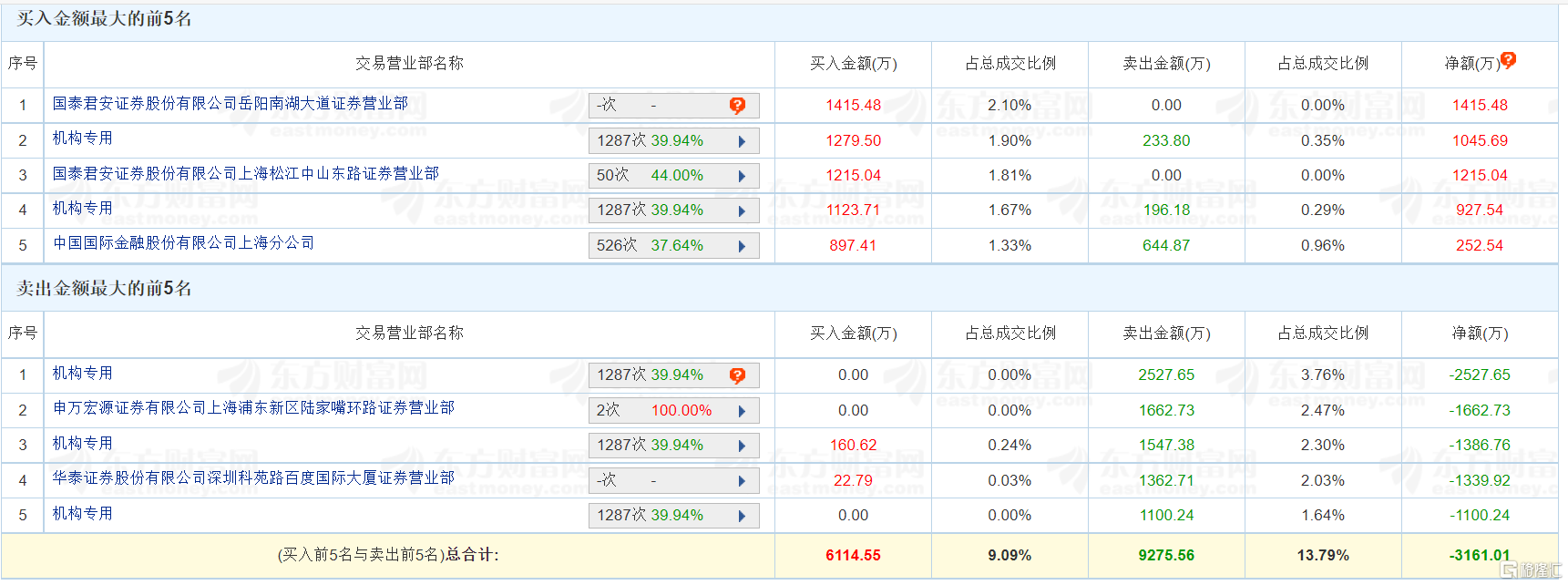
Task: Select net amount 1045.69
Action: tap(1480, 140)
